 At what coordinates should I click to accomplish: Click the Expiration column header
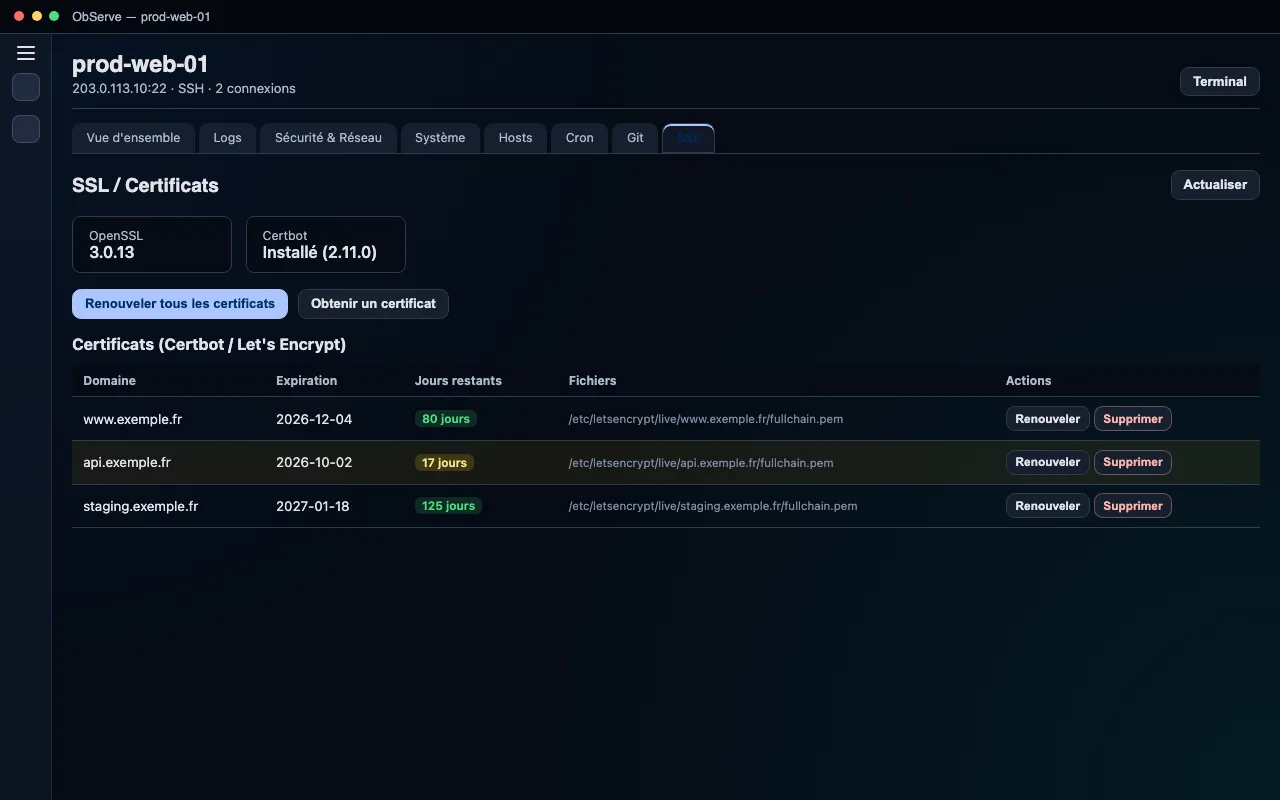click(306, 381)
